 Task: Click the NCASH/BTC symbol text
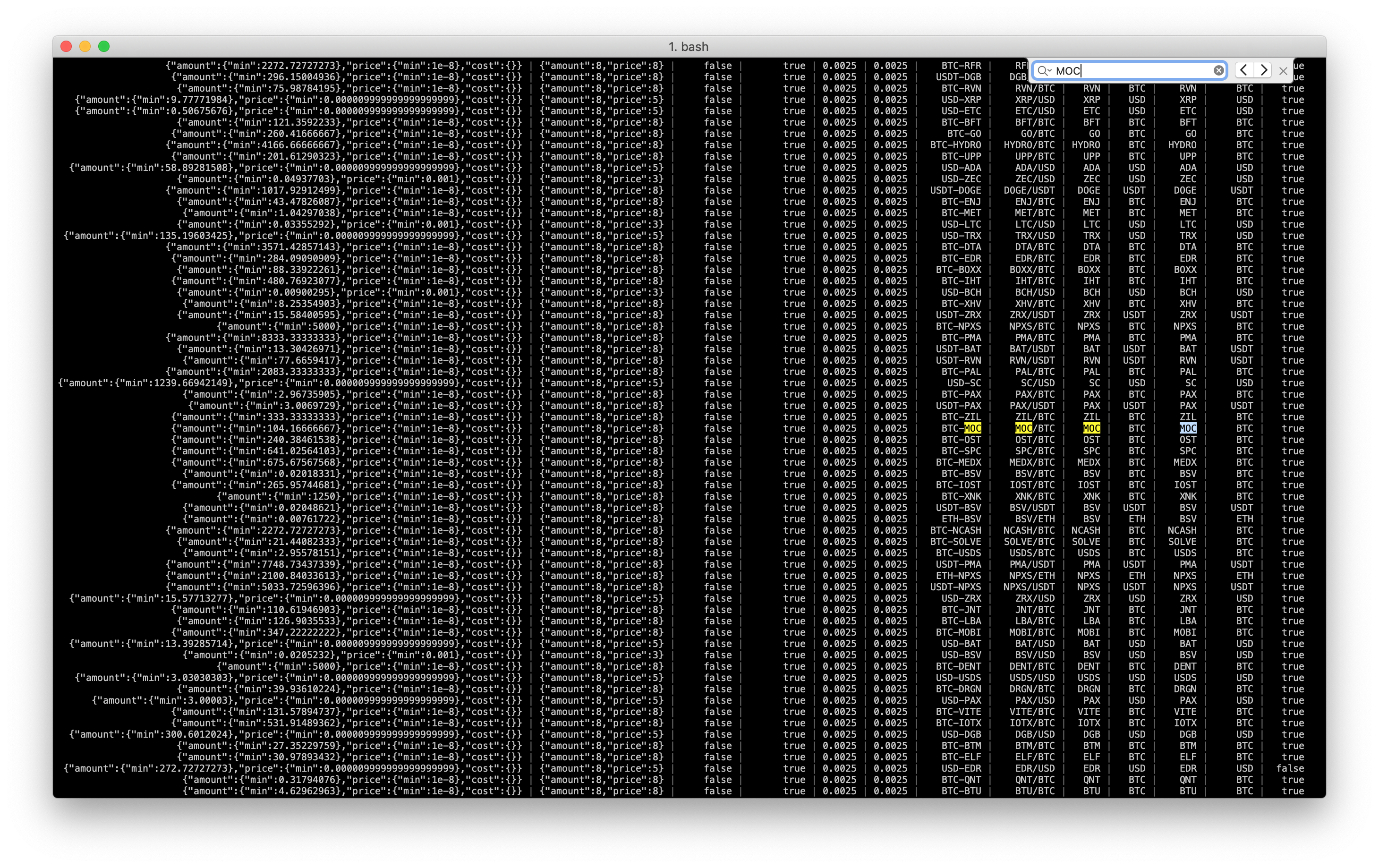coord(1029,530)
